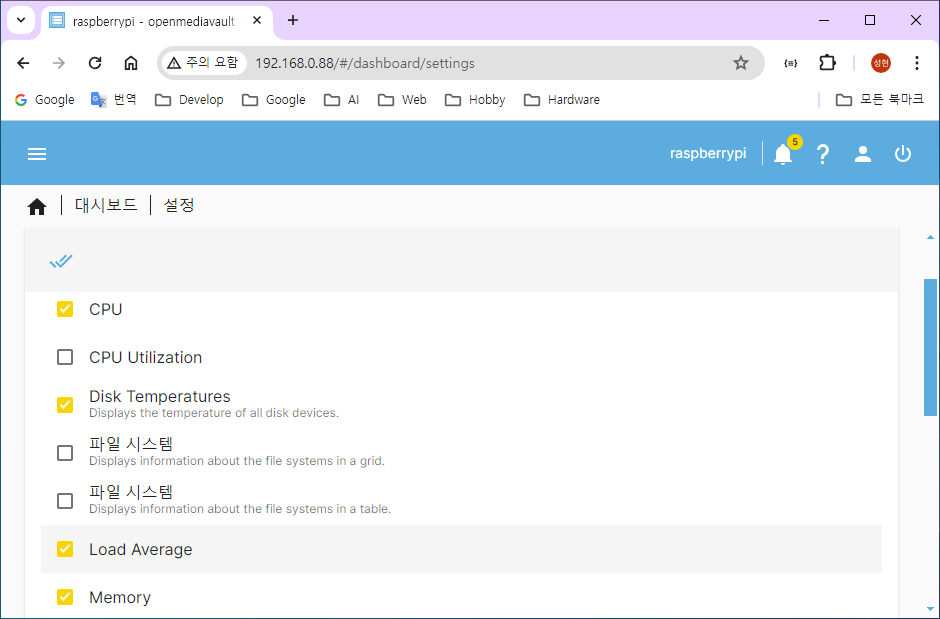Reload the page
The width and height of the screenshot is (940, 619).
95,63
